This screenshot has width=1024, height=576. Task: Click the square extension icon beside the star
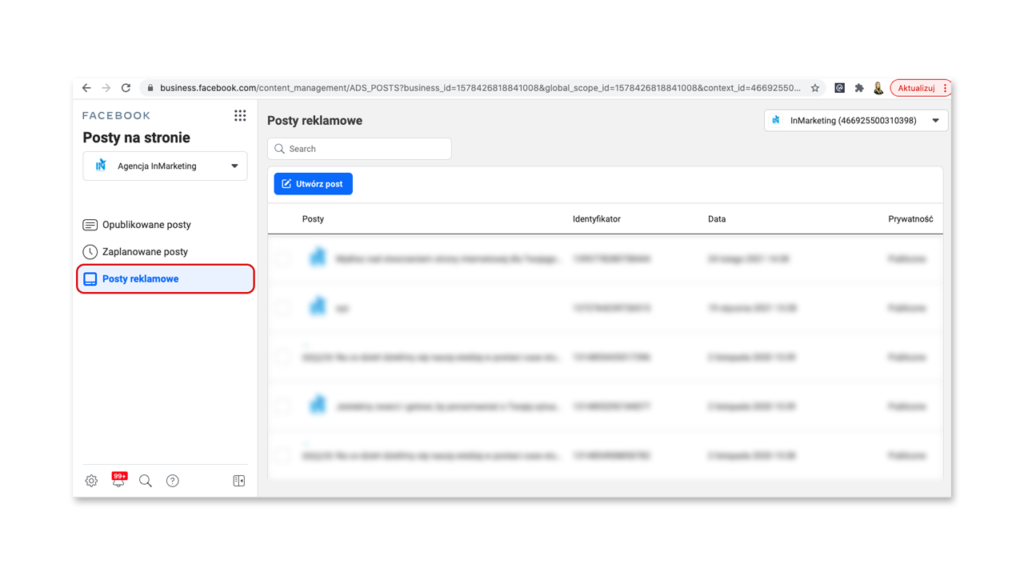(x=839, y=88)
